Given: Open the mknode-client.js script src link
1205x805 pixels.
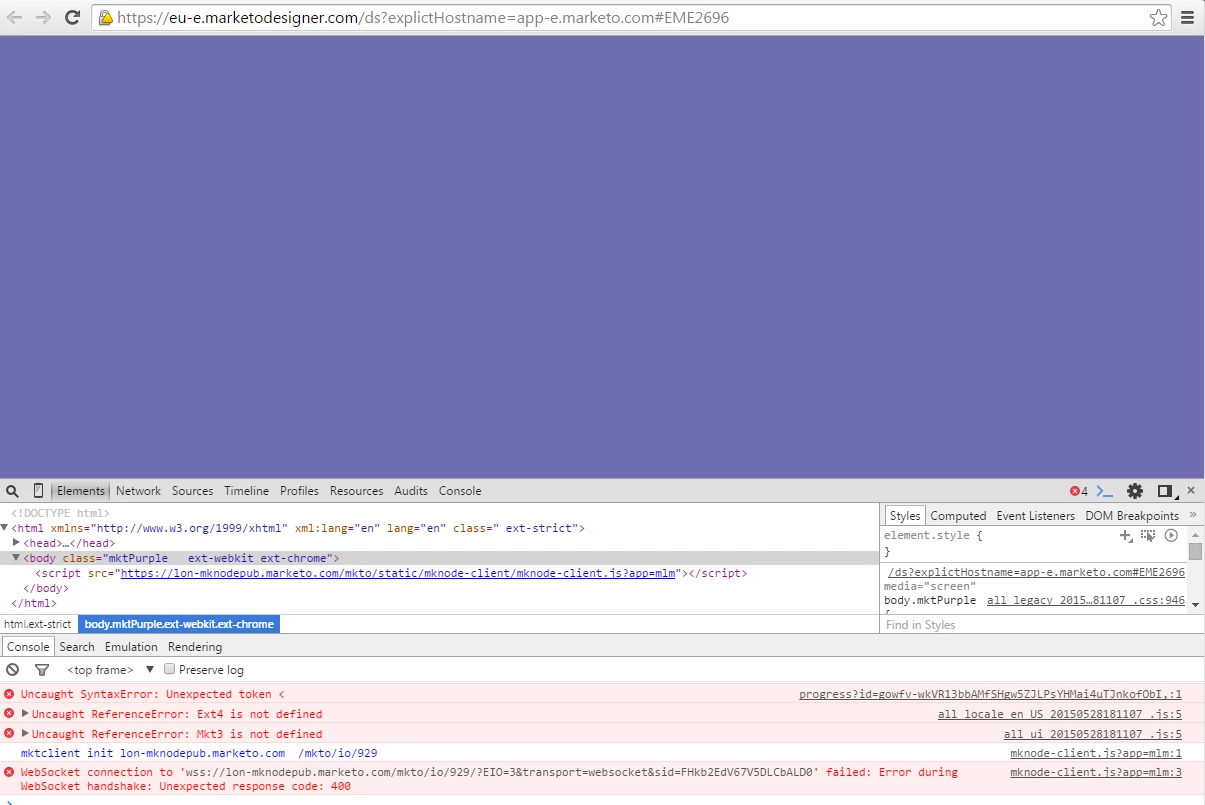Looking at the screenshot, I should point(399,573).
